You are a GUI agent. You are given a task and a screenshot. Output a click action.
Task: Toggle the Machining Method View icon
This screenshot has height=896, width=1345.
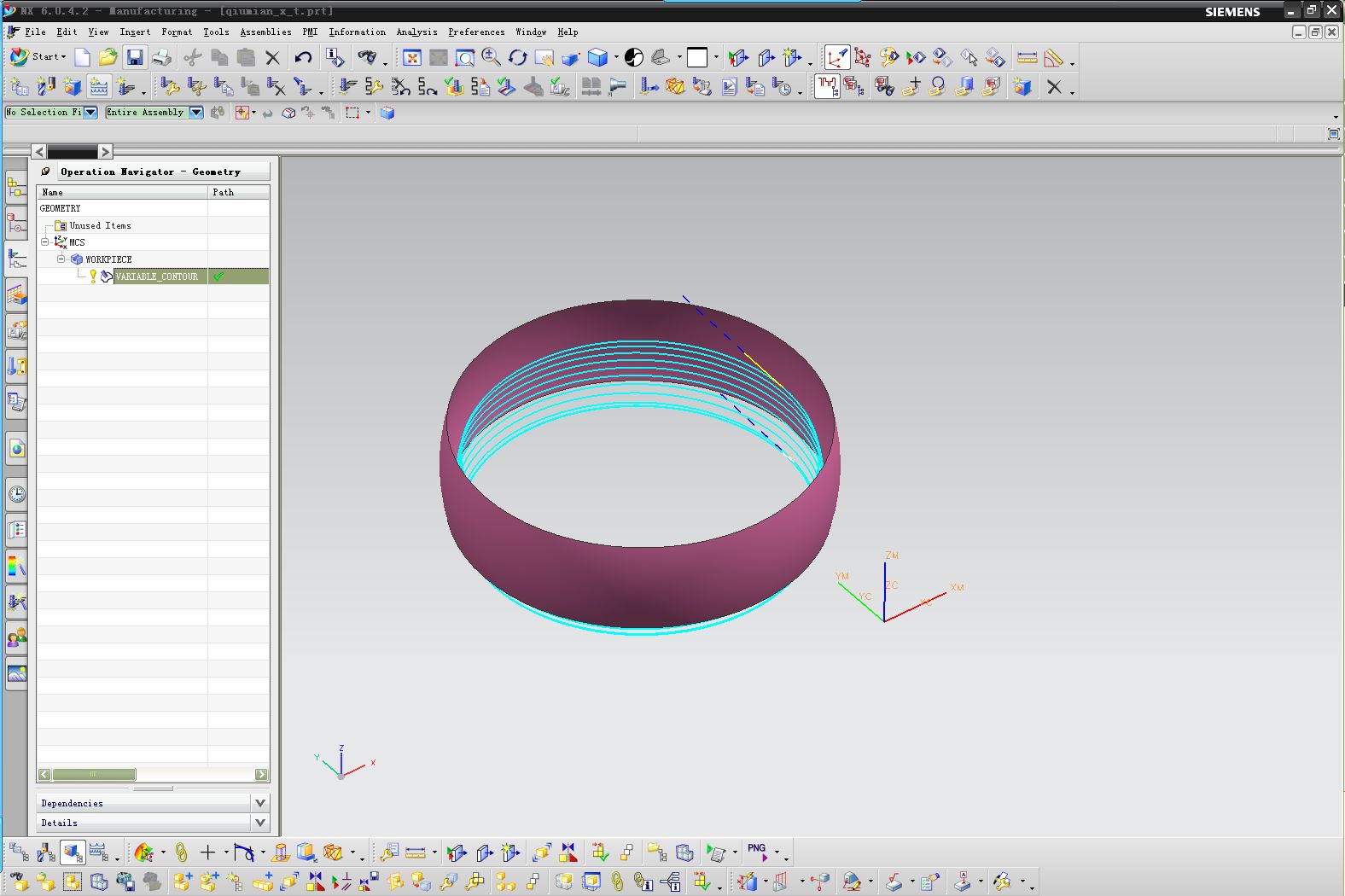click(99, 852)
